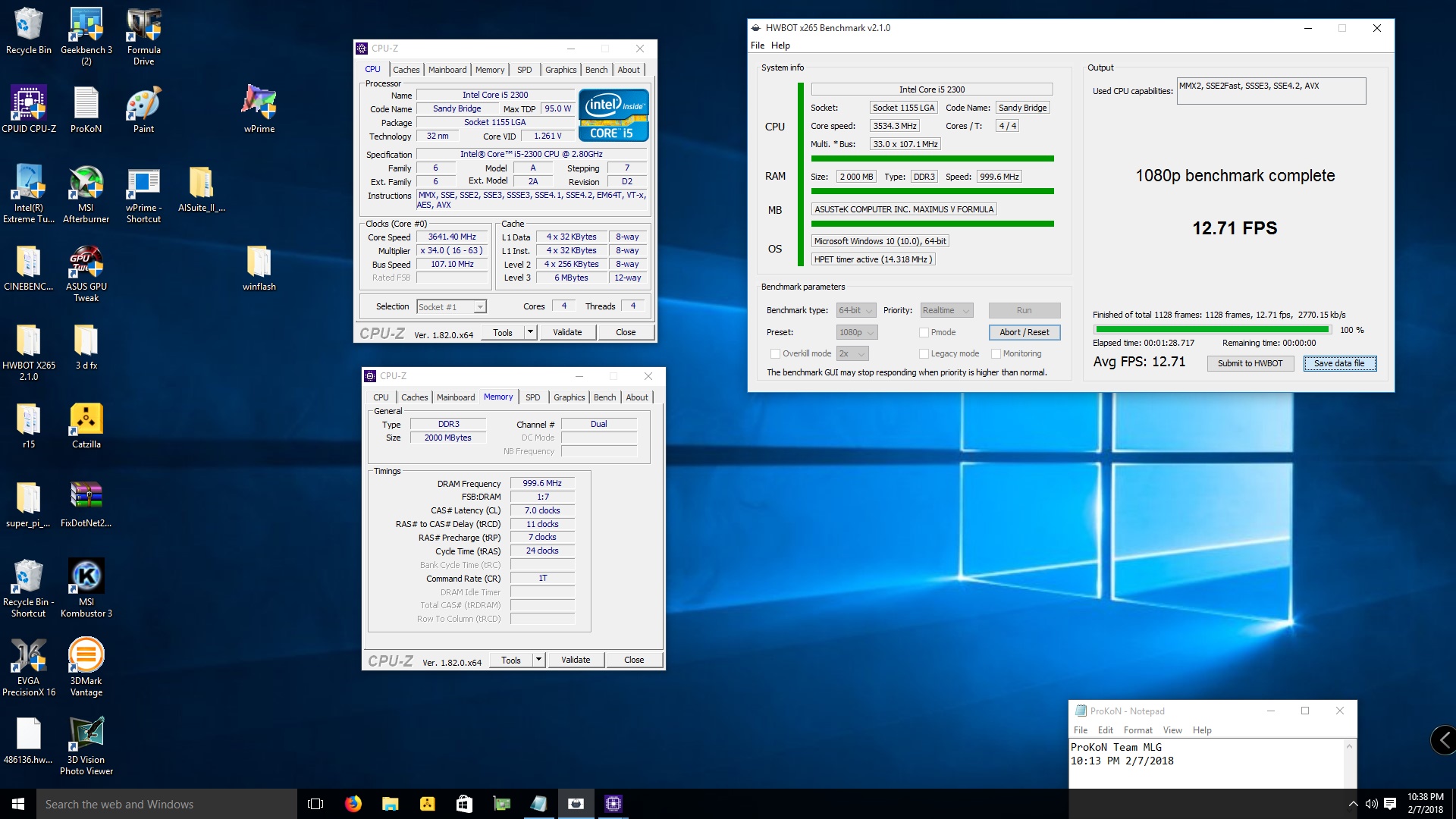Launch MSI Kombustor 3 shortcut
Viewport: 1456px width, 819px height.
click(86, 588)
